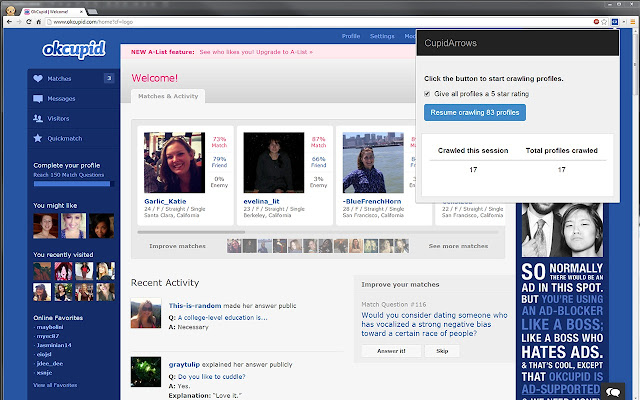Open the graytulip username link
The height and width of the screenshot is (400, 640).
coord(184,364)
